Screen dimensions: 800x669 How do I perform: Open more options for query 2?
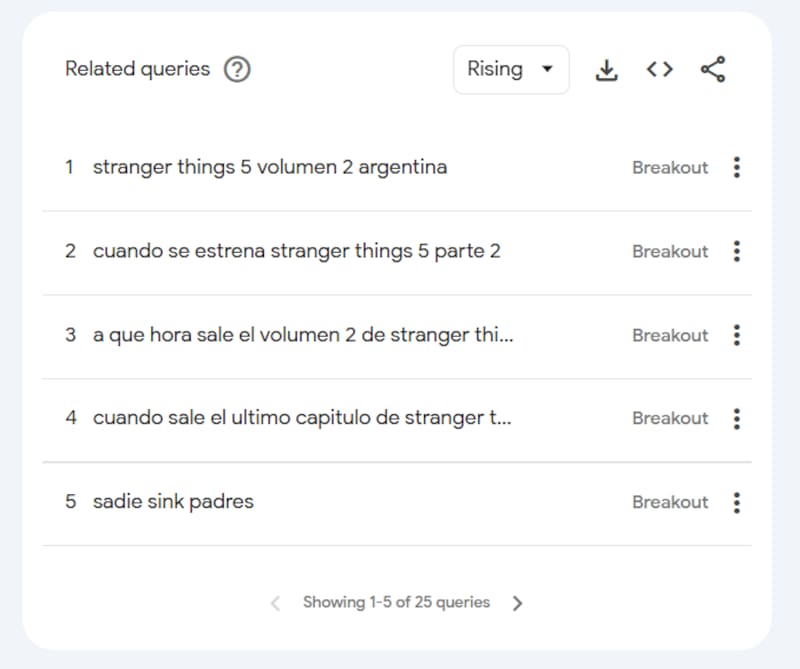[737, 252]
